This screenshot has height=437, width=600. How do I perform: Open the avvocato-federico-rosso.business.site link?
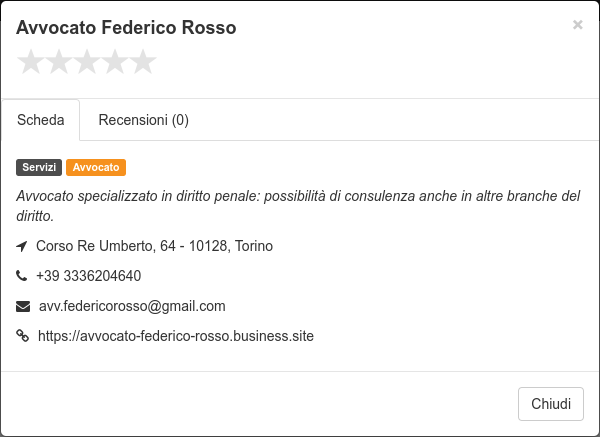(x=176, y=336)
